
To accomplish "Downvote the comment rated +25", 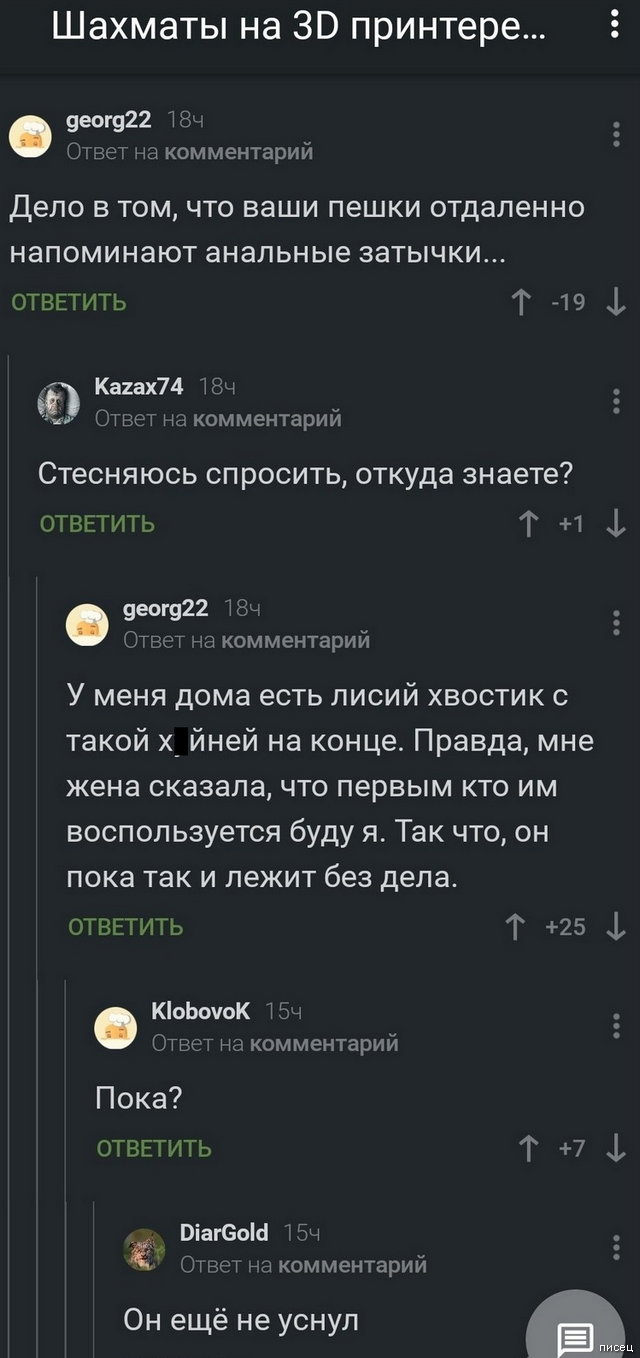I will (616, 927).
